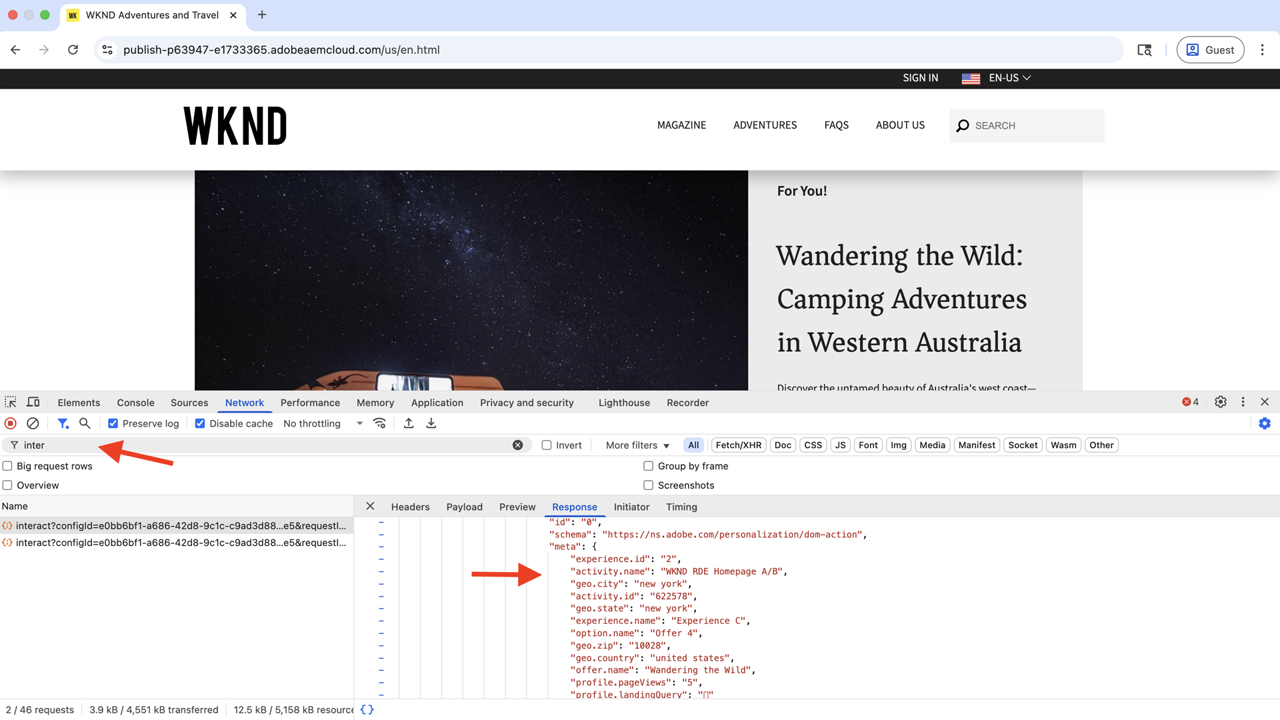Viewport: 1280px width, 720px height.
Task: Filter by Fetch/XHR requests
Action: [x=739, y=445]
